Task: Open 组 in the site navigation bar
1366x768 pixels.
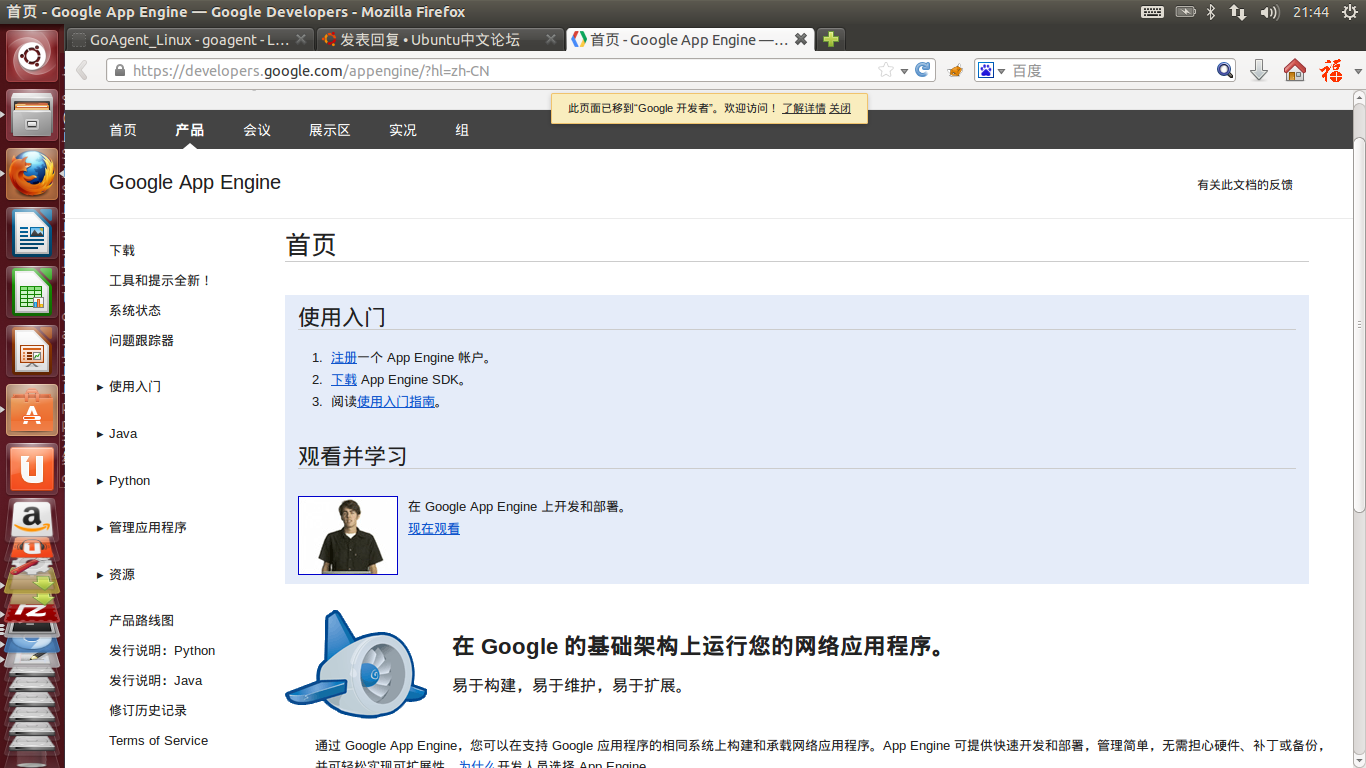Action: (462, 130)
